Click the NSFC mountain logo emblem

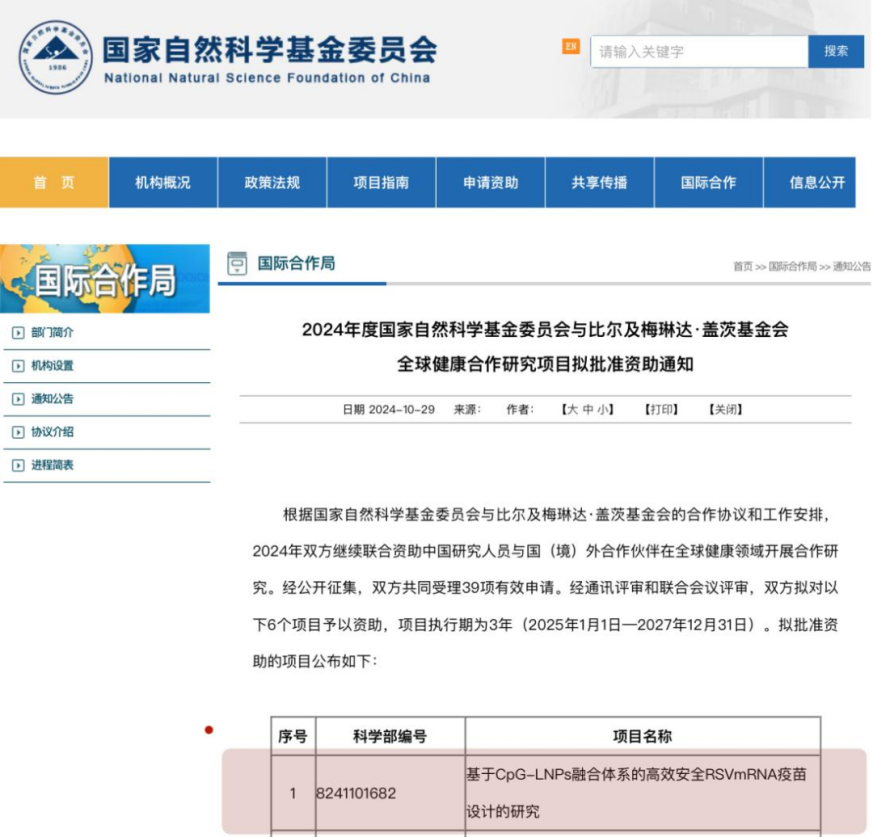coord(55,58)
